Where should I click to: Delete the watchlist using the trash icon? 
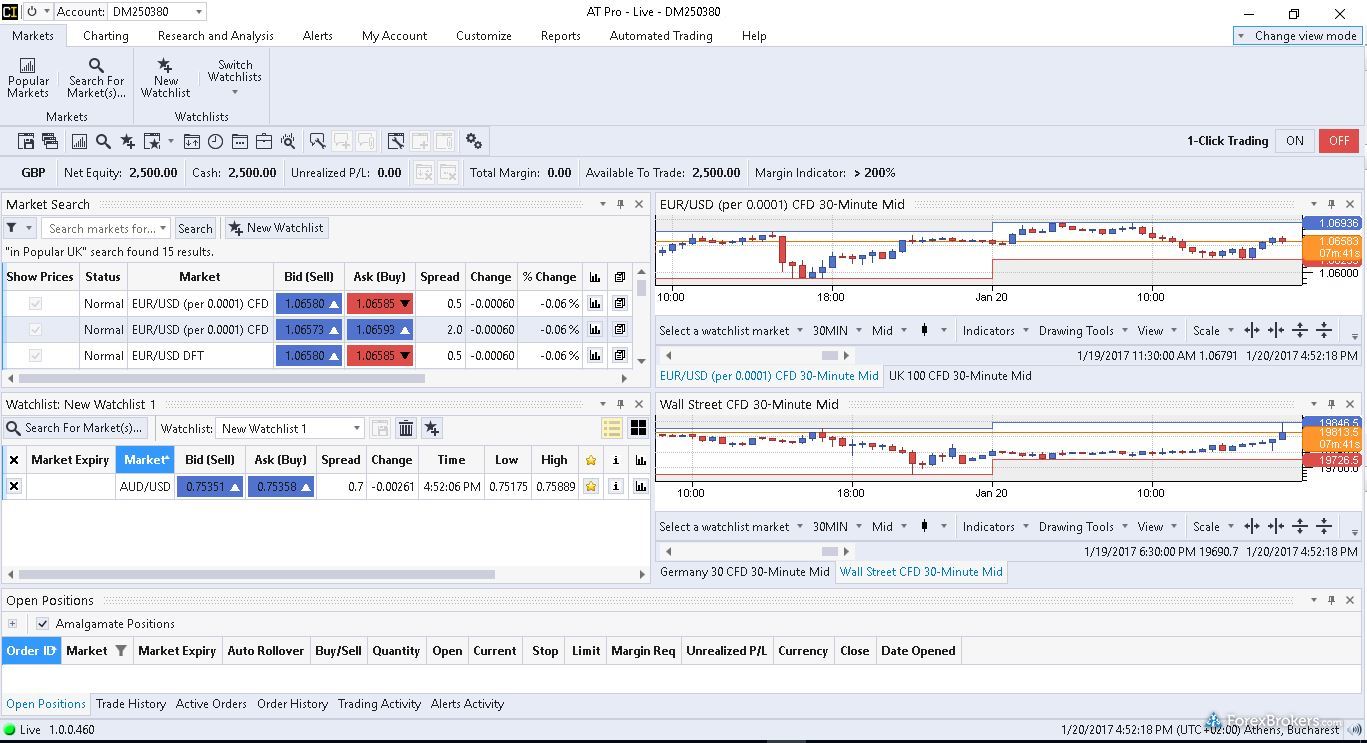click(406, 428)
